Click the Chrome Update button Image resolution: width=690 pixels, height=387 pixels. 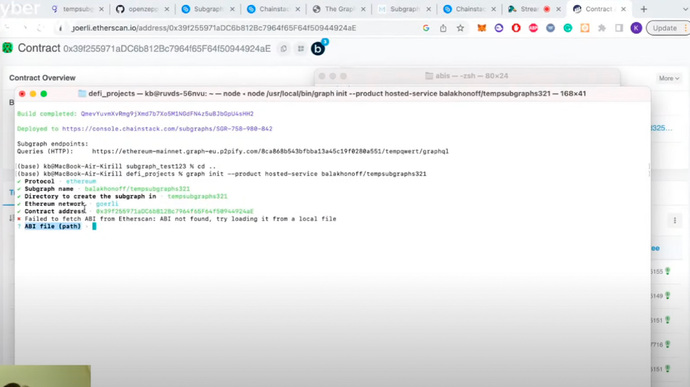point(664,28)
